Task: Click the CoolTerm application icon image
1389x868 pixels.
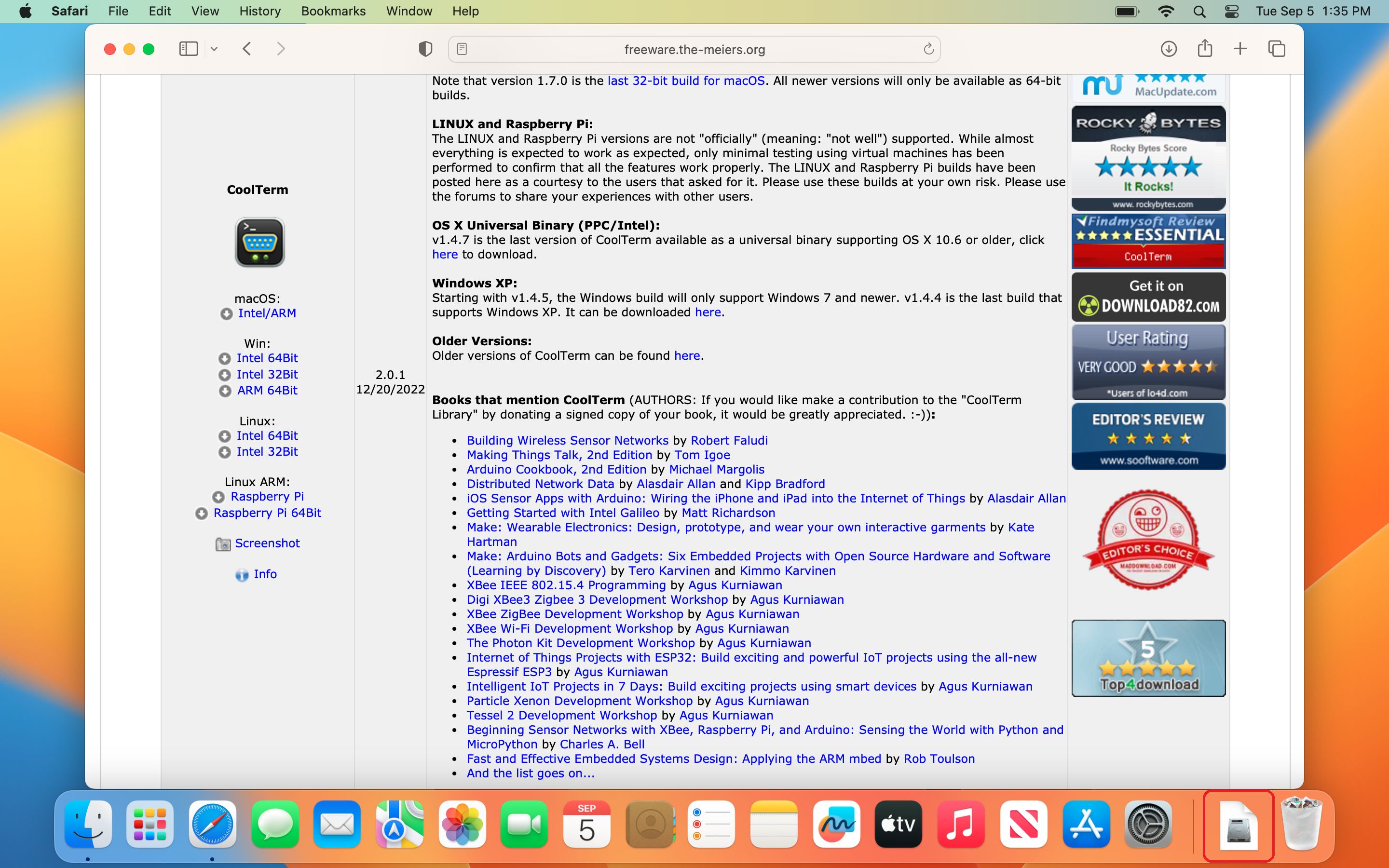Action: pyautogui.click(x=259, y=242)
